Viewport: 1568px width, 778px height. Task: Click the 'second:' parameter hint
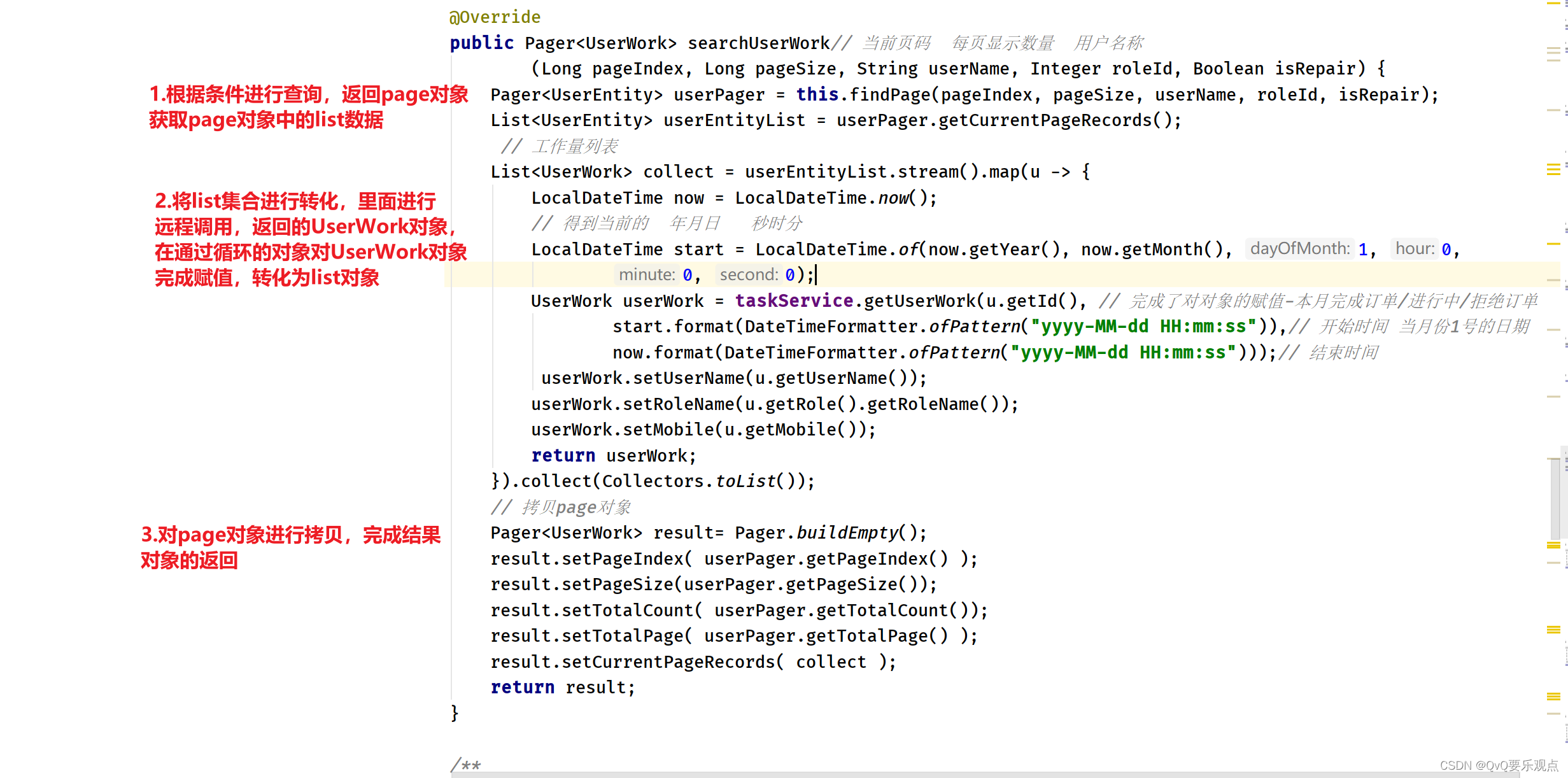(x=749, y=275)
